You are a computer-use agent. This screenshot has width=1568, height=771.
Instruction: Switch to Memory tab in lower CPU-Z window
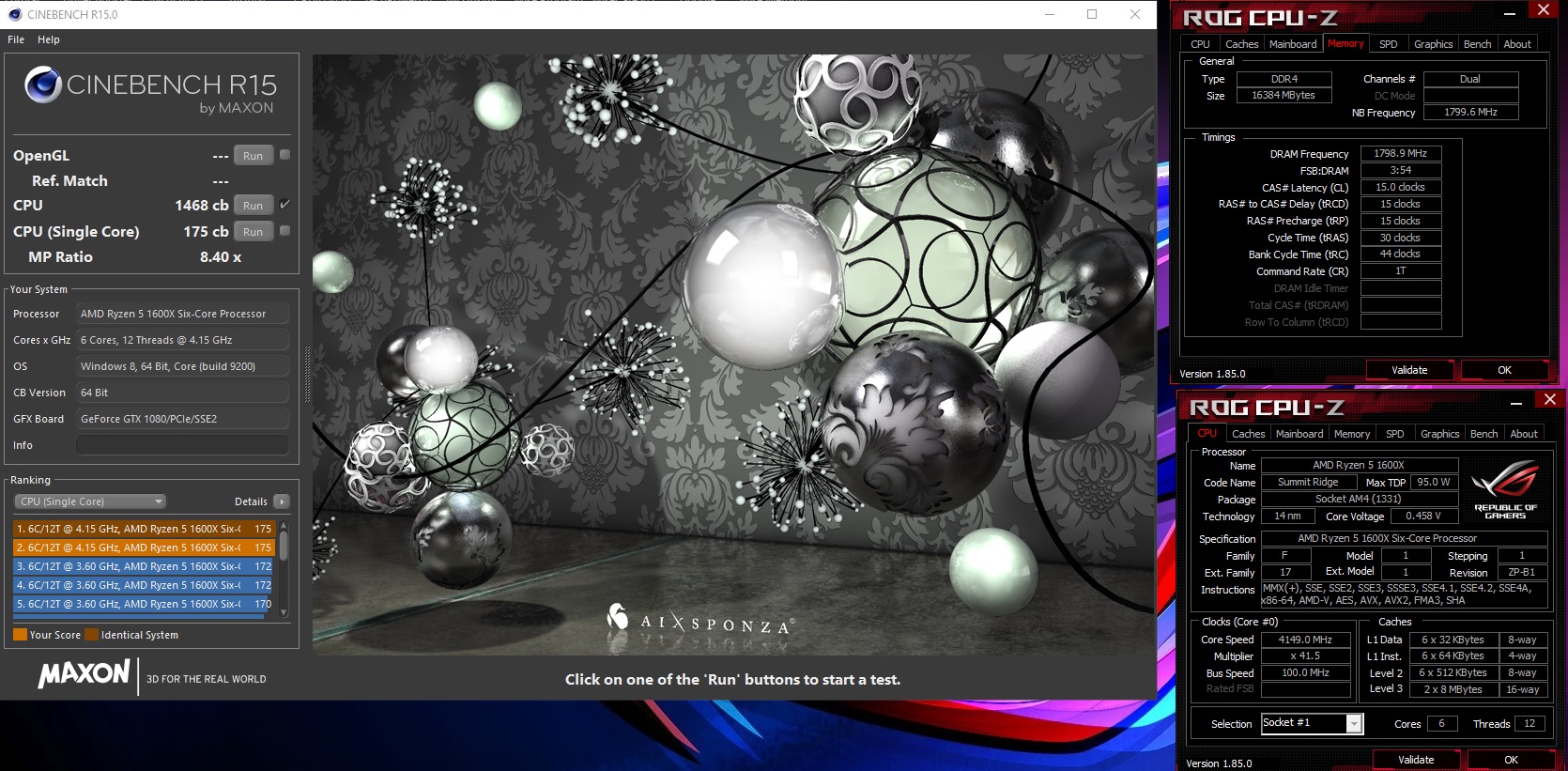pyautogui.click(x=1351, y=434)
